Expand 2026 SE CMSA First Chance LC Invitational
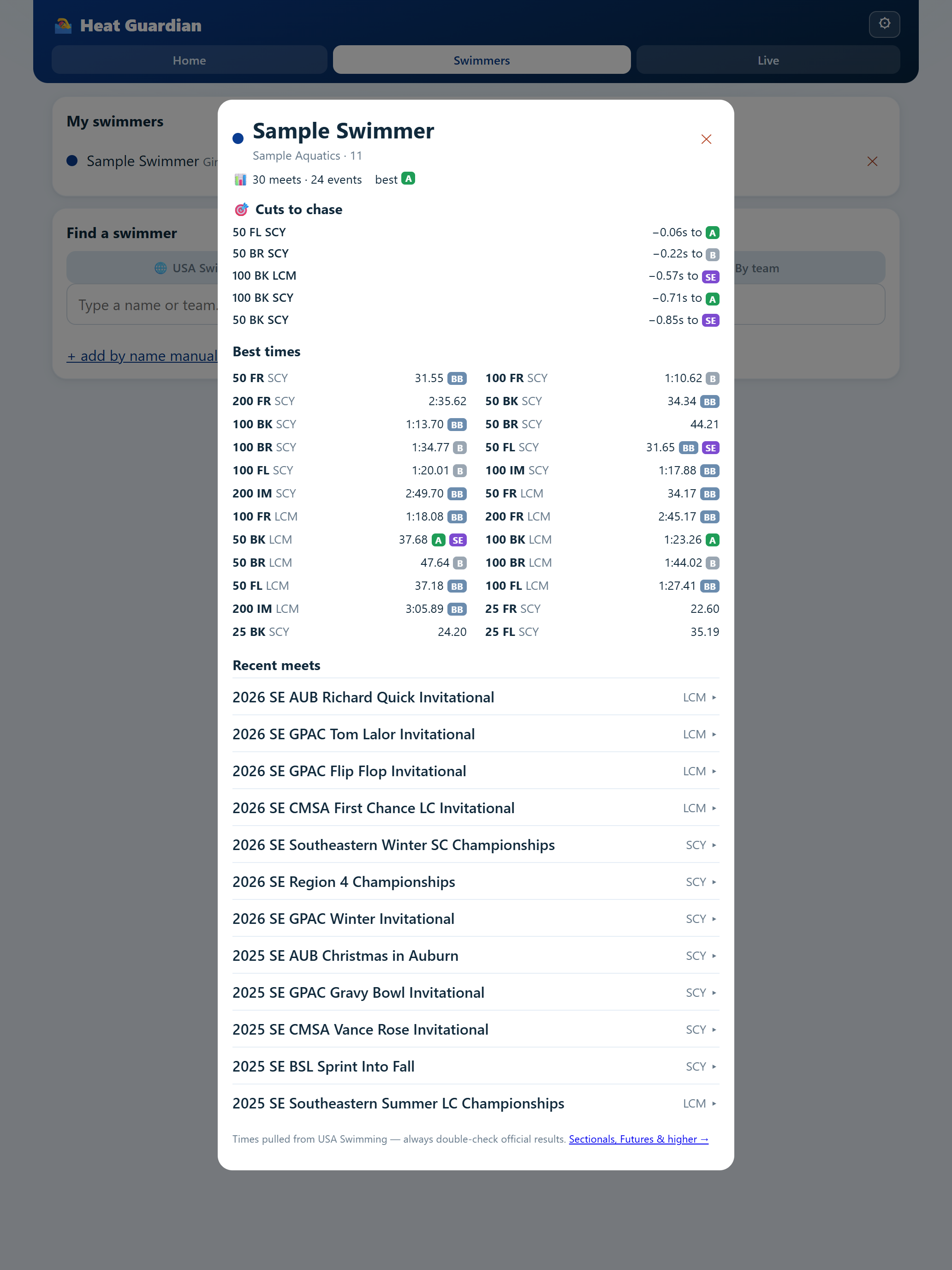This screenshot has height=1270, width=952. (x=476, y=808)
